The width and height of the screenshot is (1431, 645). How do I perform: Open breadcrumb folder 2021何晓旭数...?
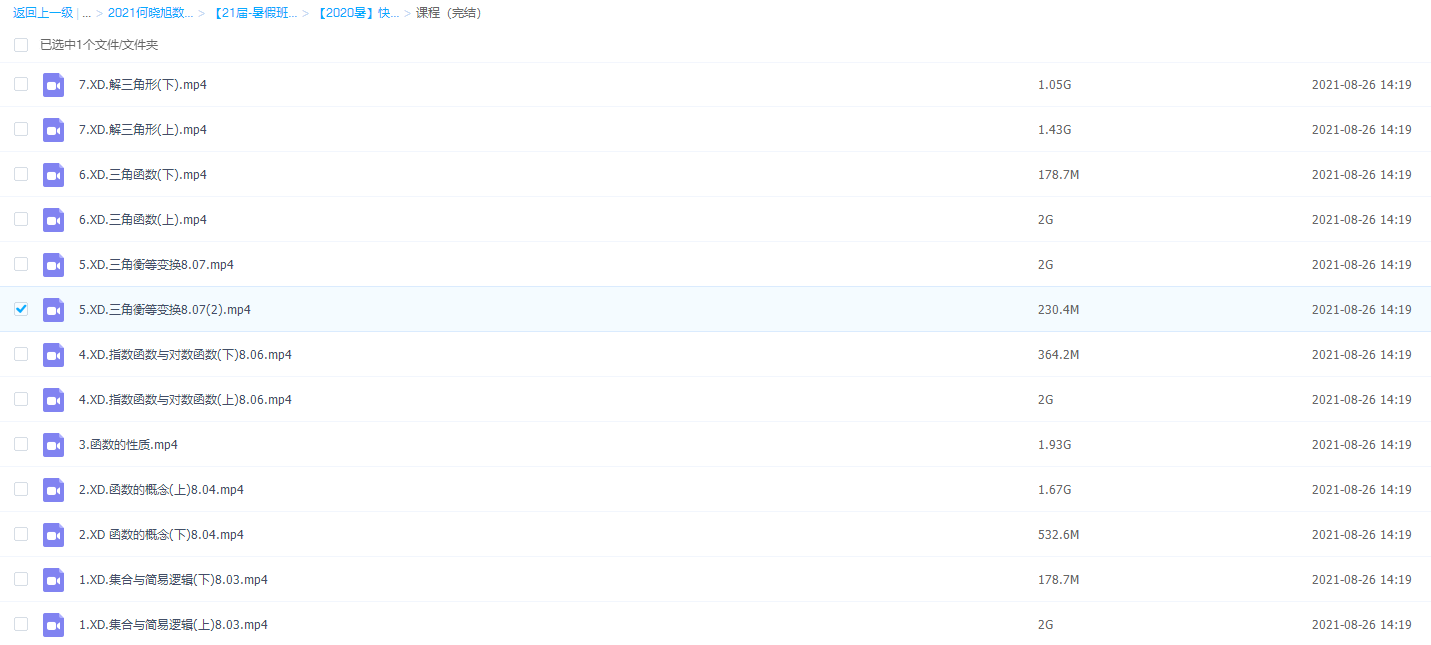coord(150,13)
